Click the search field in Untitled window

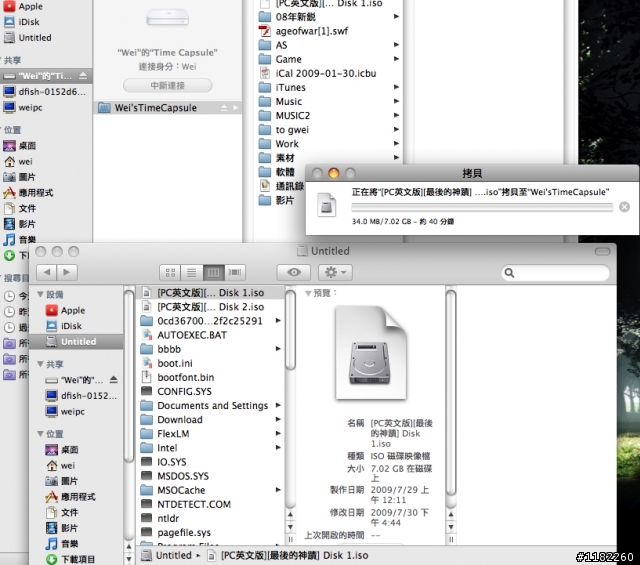pos(555,272)
